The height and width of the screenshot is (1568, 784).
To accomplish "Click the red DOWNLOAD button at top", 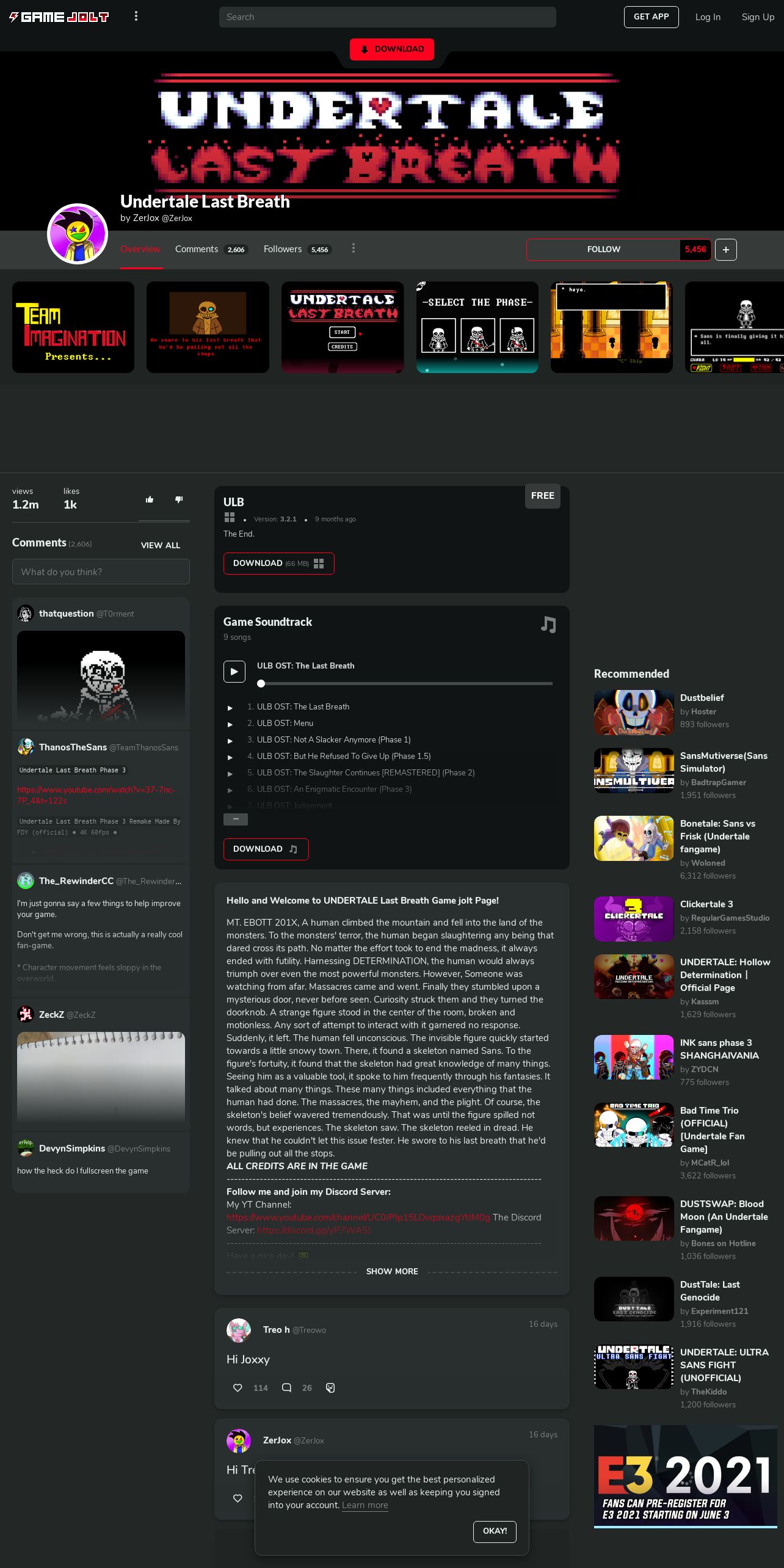I will point(392,49).
